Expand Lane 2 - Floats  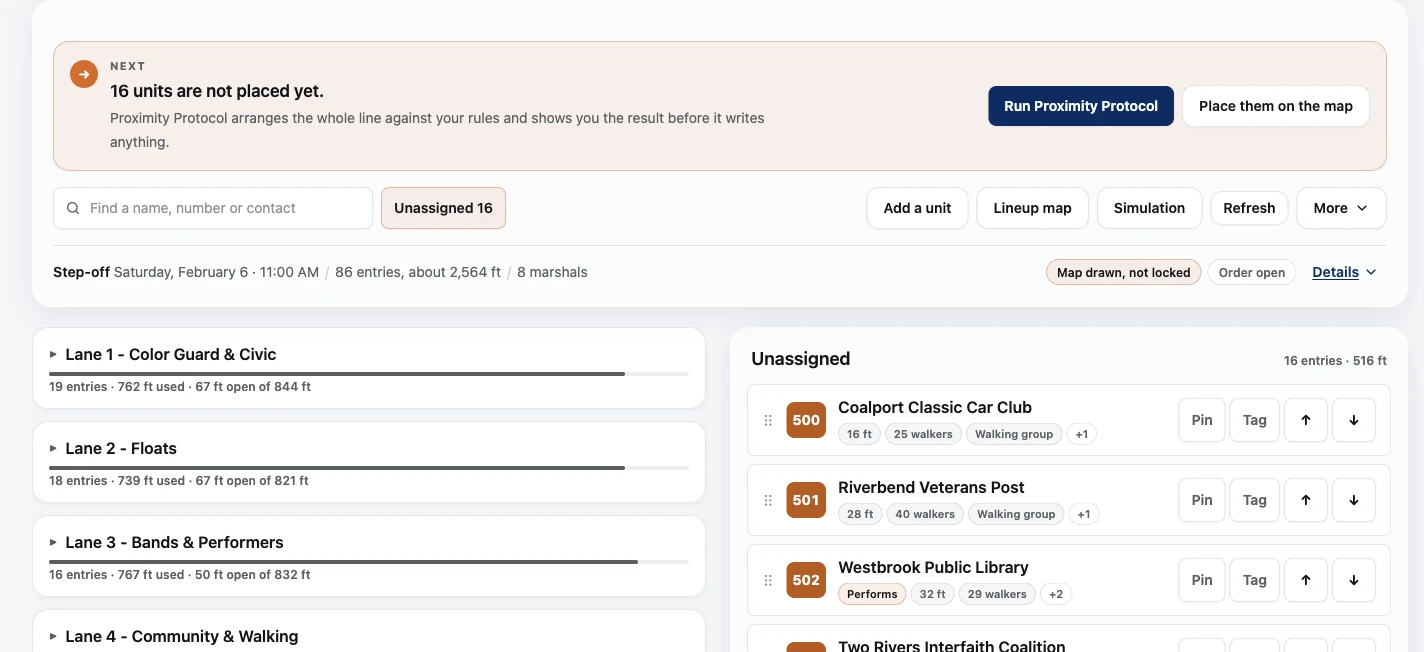(54, 448)
